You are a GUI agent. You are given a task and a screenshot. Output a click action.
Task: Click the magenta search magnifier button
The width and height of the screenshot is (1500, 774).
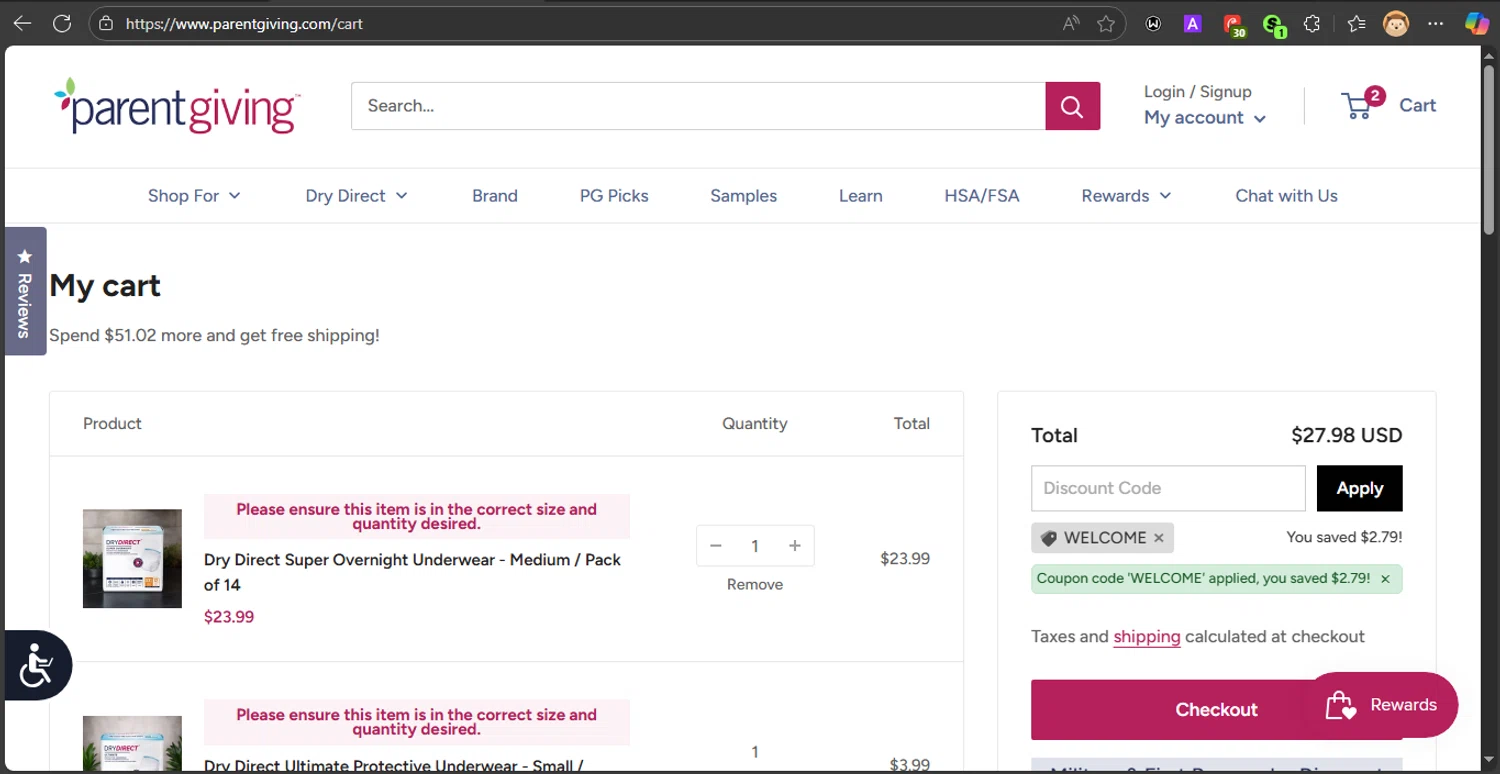pyautogui.click(x=1072, y=106)
